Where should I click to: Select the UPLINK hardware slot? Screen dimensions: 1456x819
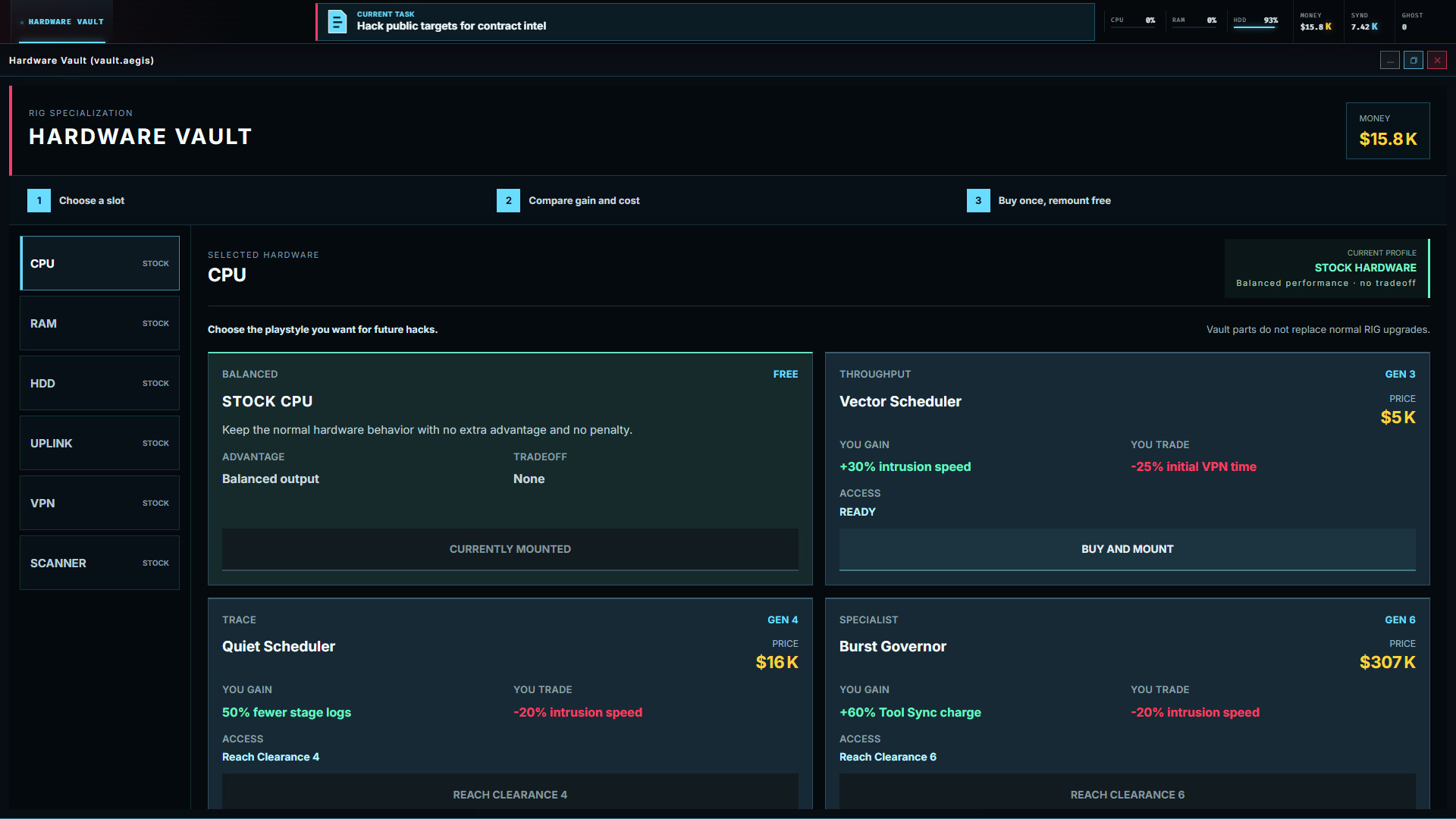click(99, 443)
